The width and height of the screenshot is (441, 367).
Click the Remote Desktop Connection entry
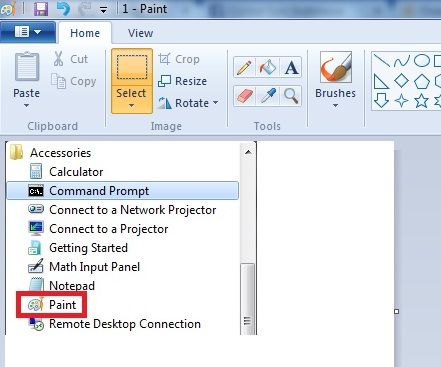tap(115, 324)
